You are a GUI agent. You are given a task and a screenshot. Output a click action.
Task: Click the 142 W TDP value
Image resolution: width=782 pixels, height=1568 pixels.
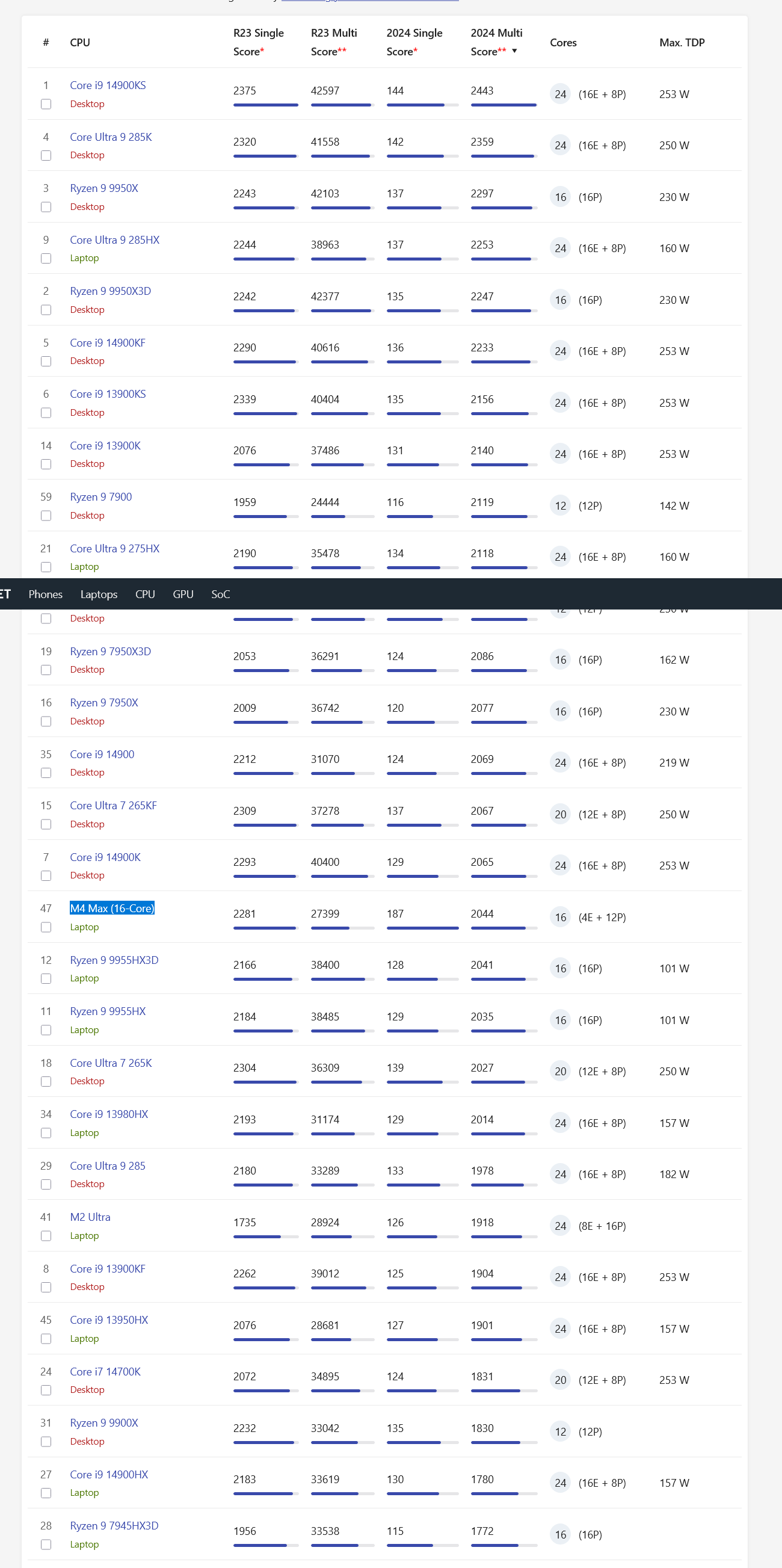tap(674, 506)
